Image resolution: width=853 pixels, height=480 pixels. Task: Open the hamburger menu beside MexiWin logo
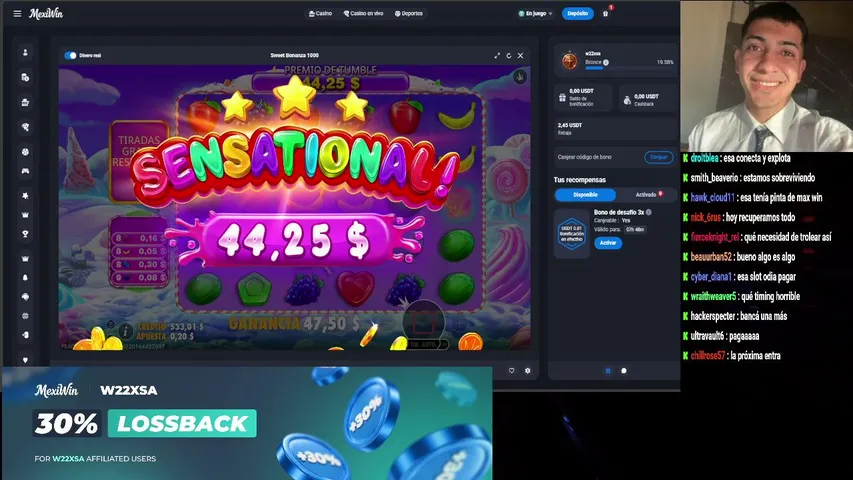(x=17, y=14)
